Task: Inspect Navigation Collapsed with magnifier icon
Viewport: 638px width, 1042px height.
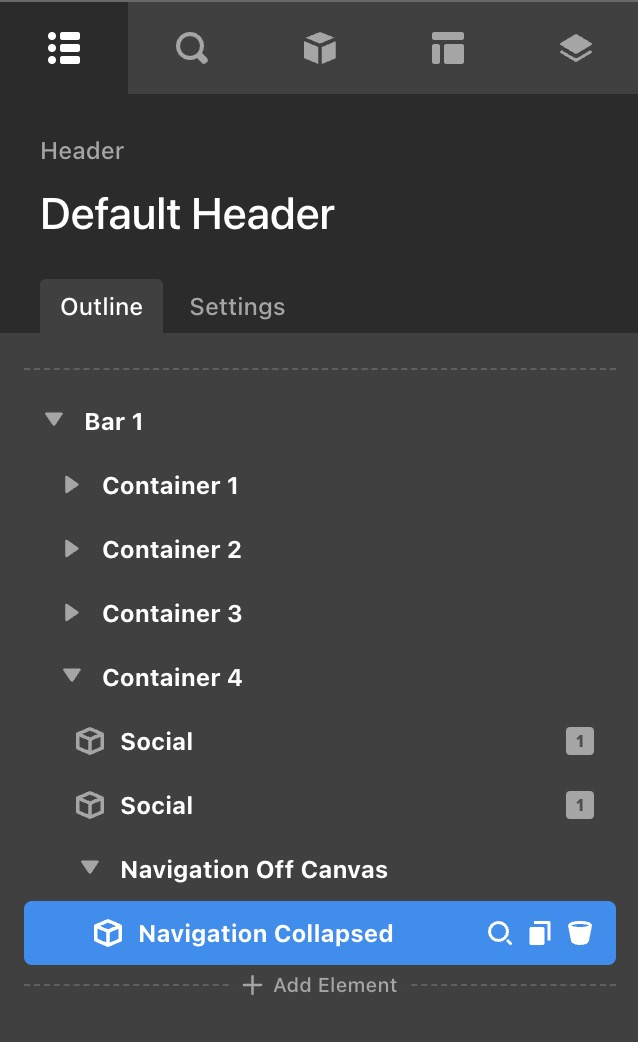Action: [x=499, y=934]
